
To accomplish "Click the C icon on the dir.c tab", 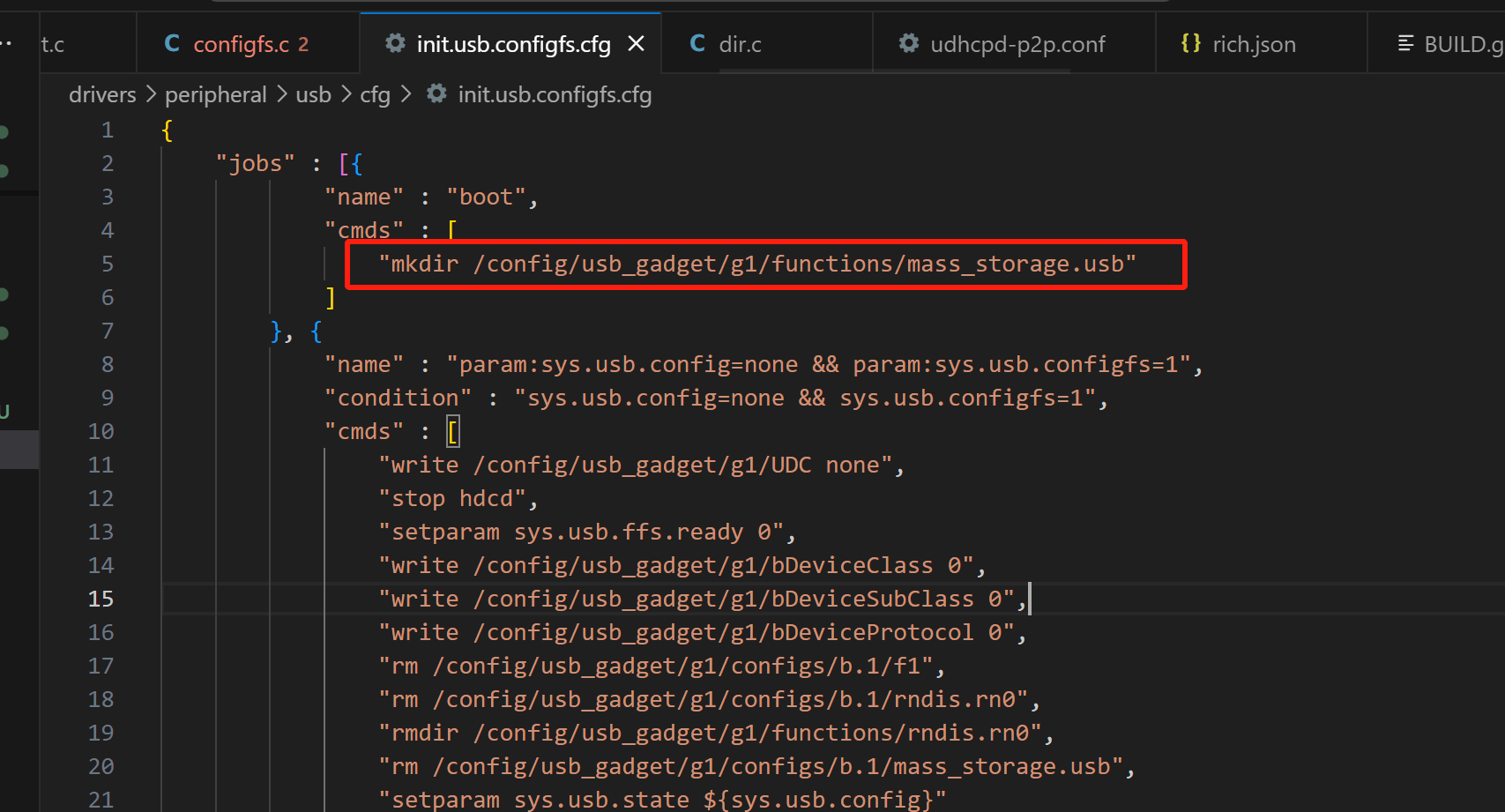I will [x=696, y=43].
